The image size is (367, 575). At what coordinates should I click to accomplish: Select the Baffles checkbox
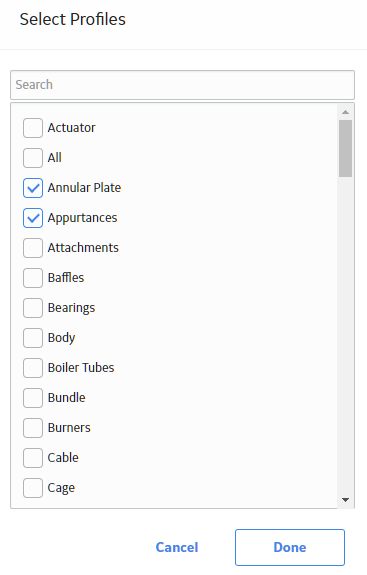(33, 278)
